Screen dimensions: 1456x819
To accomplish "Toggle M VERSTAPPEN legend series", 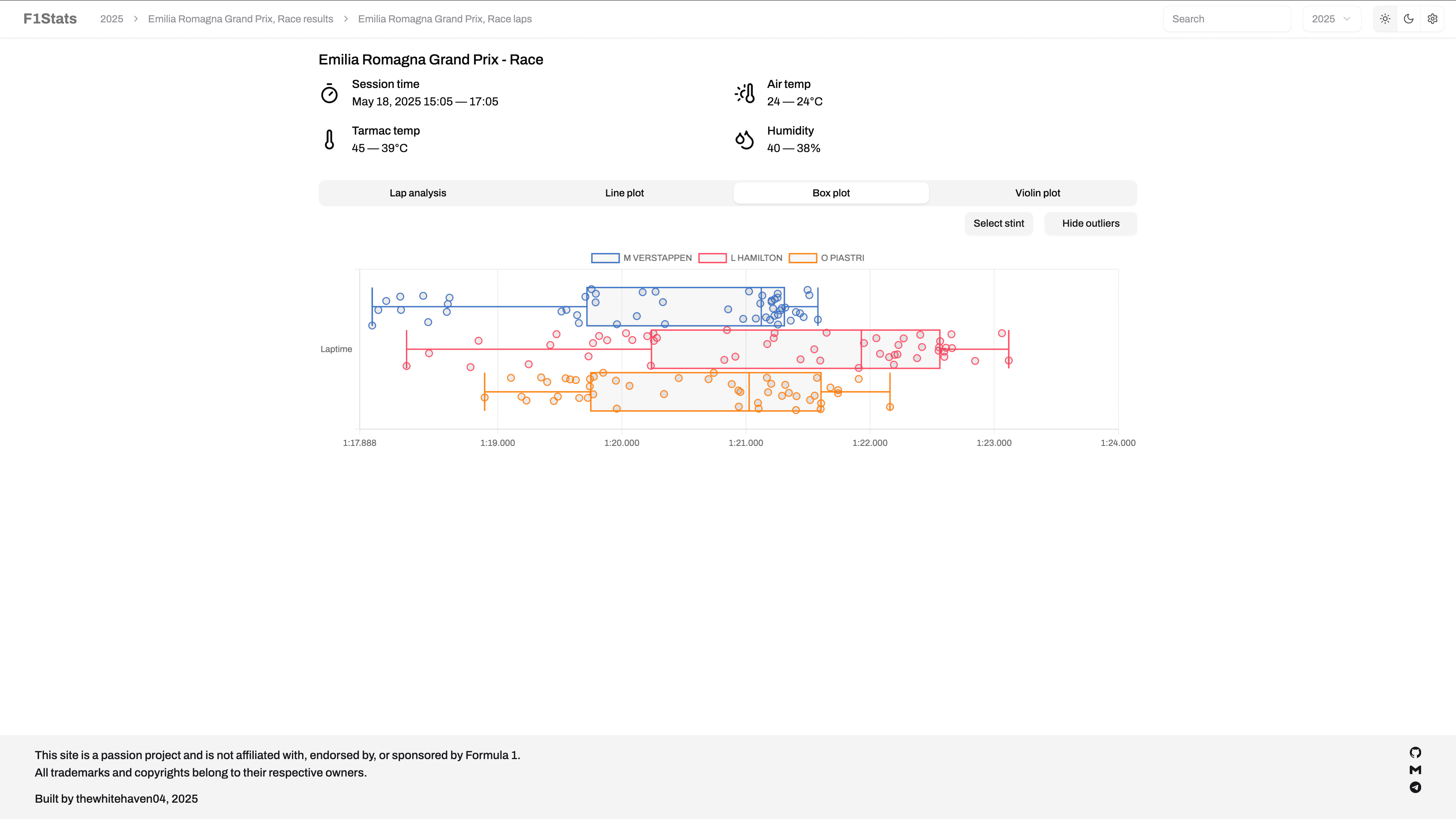I will 641,258.
